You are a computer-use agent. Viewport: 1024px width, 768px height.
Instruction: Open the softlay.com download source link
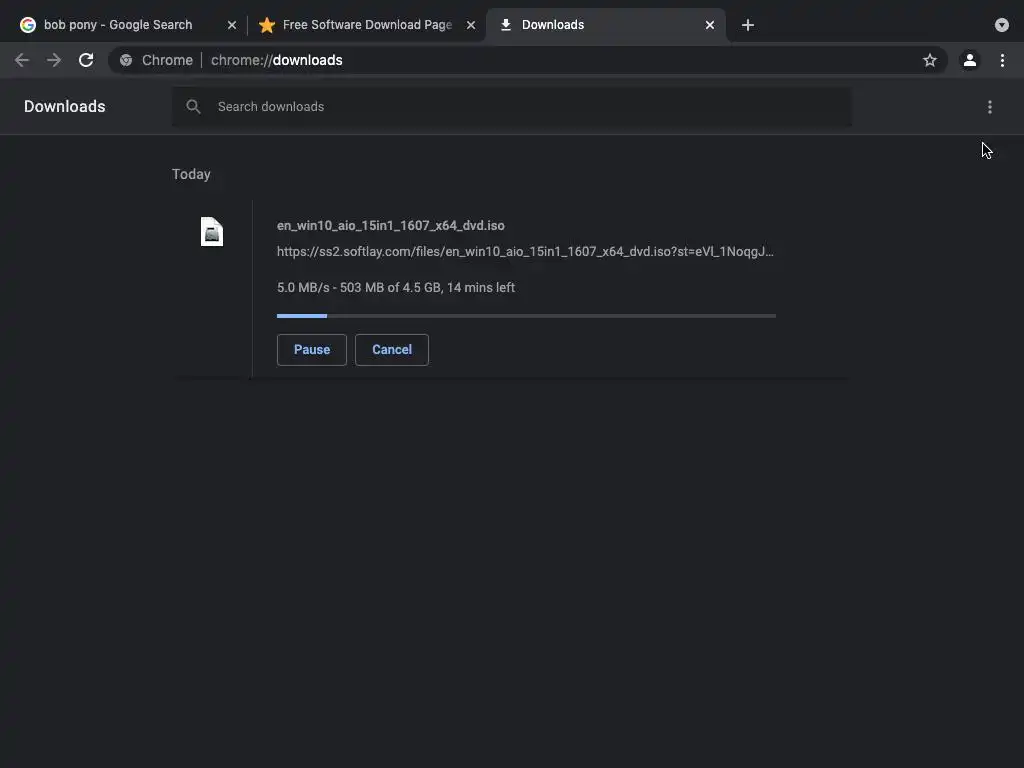pos(525,251)
